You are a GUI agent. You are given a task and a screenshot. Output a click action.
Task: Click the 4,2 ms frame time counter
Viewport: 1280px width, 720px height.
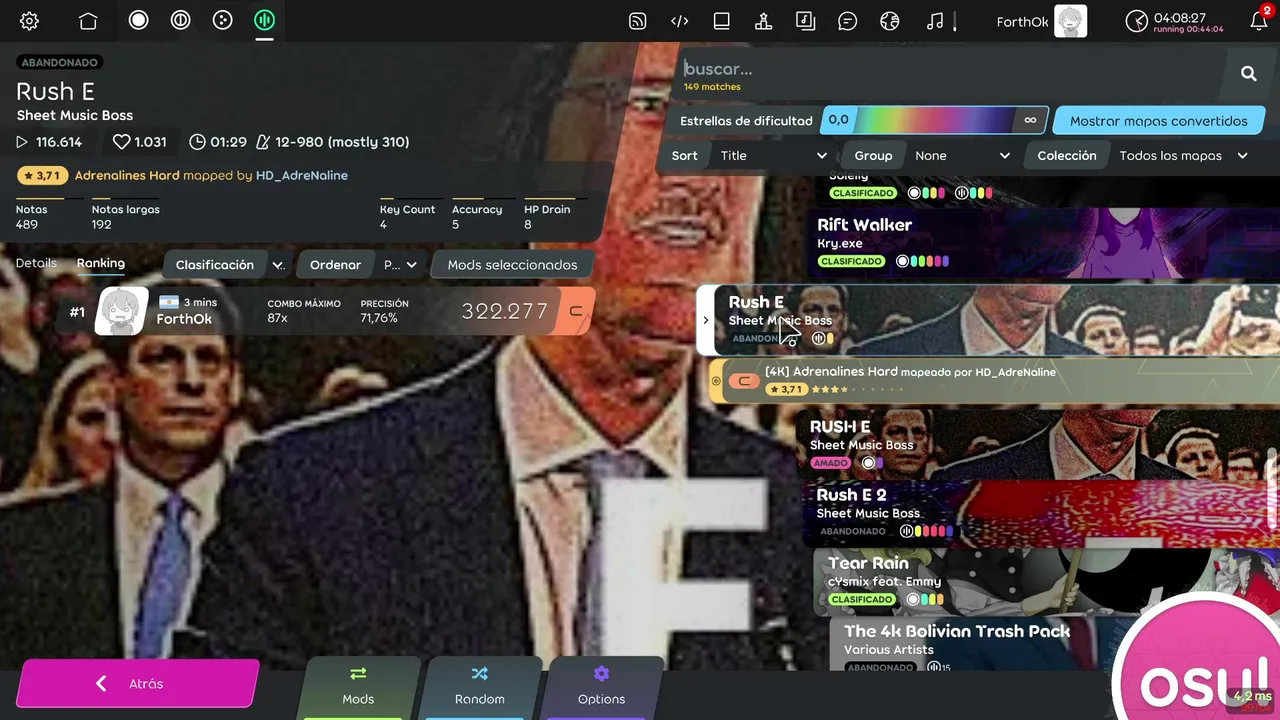[x=1251, y=696]
